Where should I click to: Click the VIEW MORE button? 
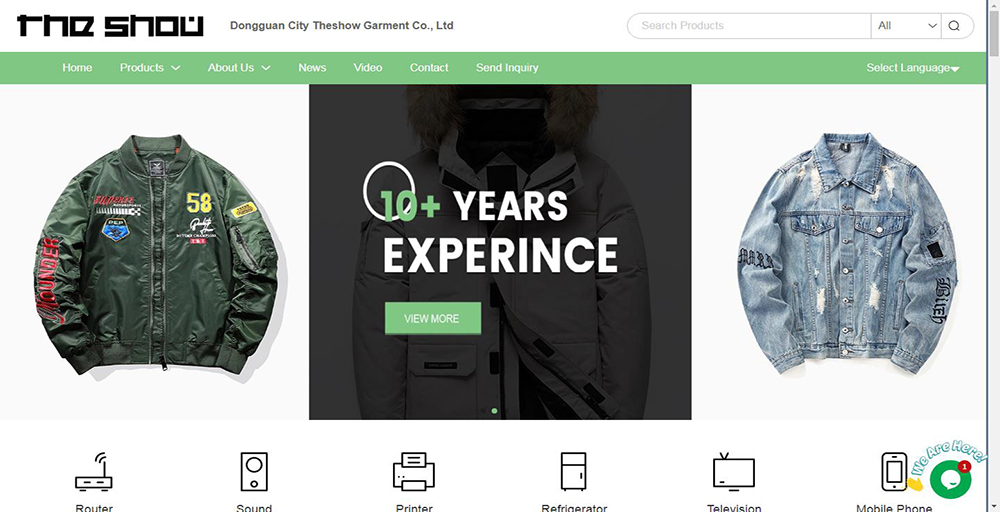point(432,318)
